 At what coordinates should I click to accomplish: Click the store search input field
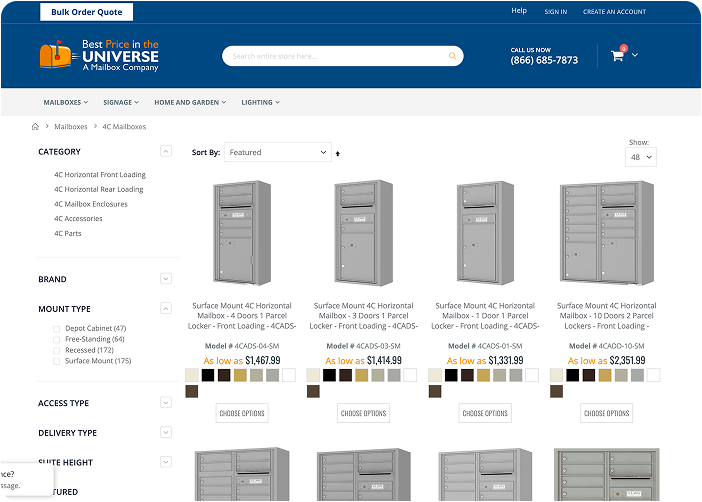click(335, 56)
